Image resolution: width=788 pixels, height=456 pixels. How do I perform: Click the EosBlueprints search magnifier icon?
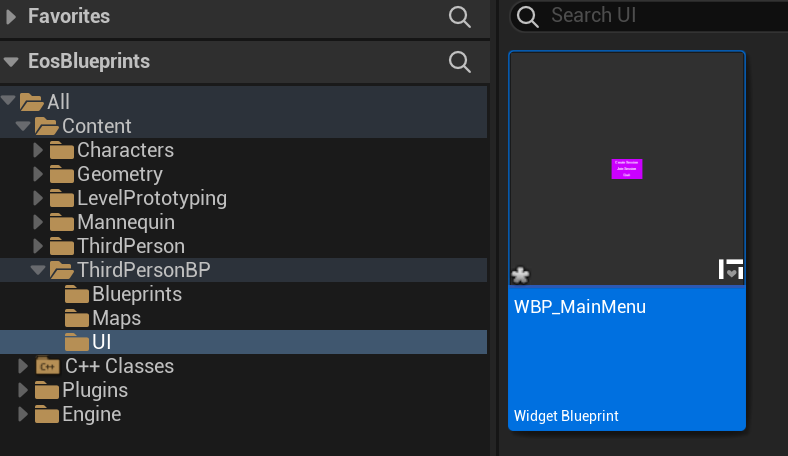click(x=459, y=62)
